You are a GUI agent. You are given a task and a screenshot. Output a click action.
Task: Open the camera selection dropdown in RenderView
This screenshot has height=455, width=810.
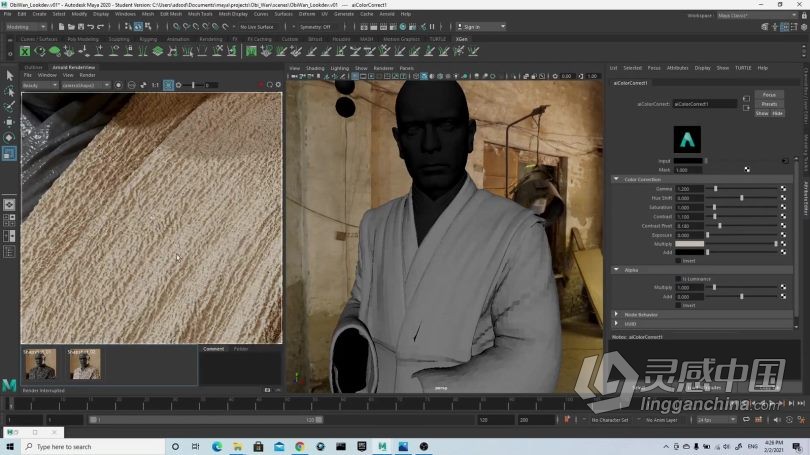coord(86,85)
